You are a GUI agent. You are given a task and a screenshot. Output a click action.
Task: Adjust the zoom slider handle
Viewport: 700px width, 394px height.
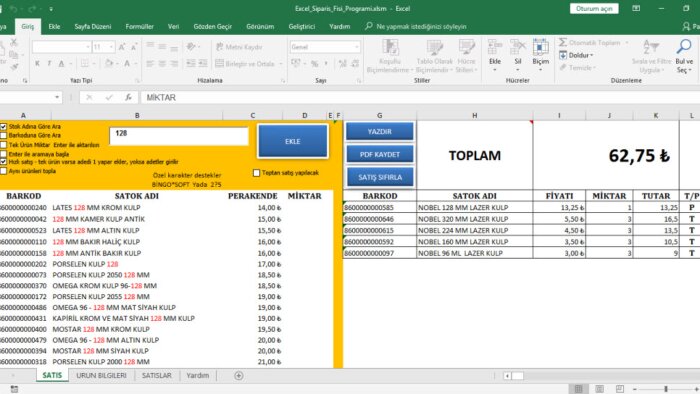(666, 389)
